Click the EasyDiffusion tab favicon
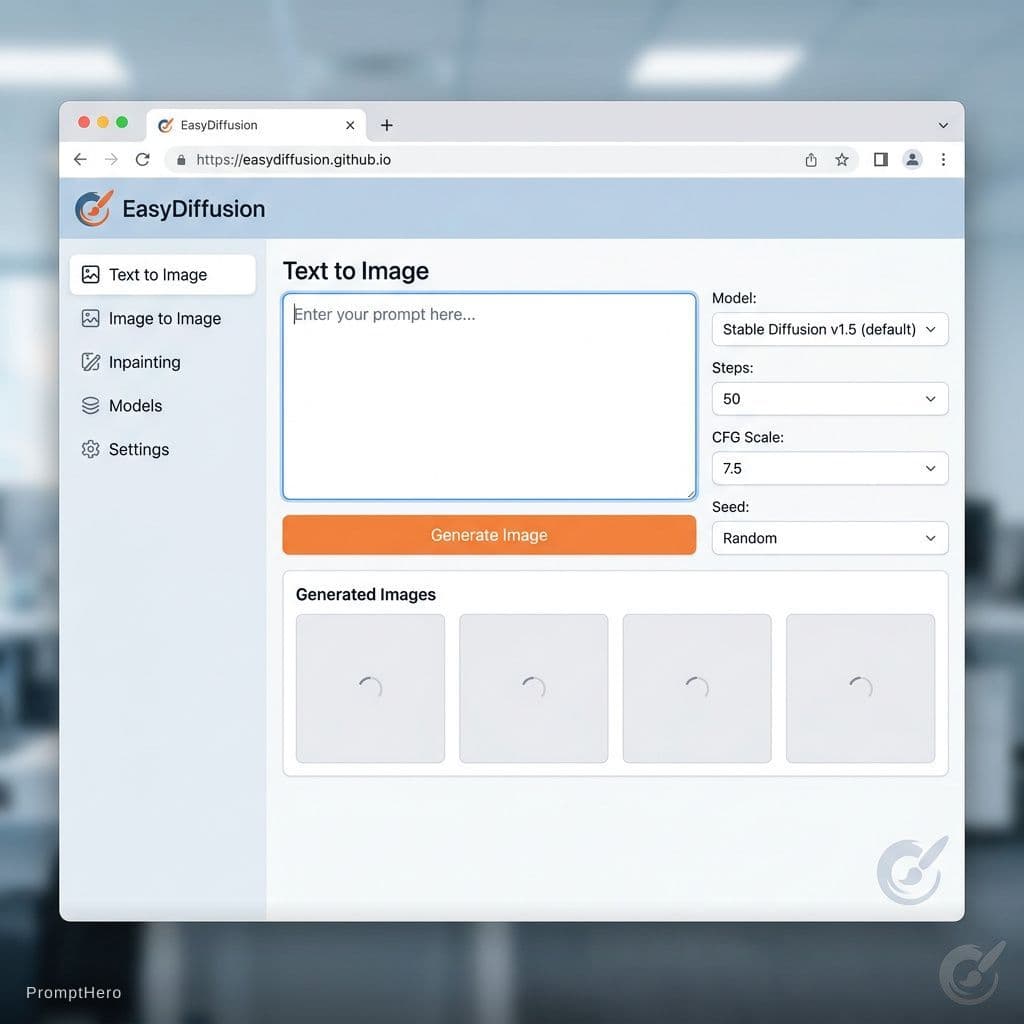This screenshot has height=1024, width=1024. click(x=166, y=125)
